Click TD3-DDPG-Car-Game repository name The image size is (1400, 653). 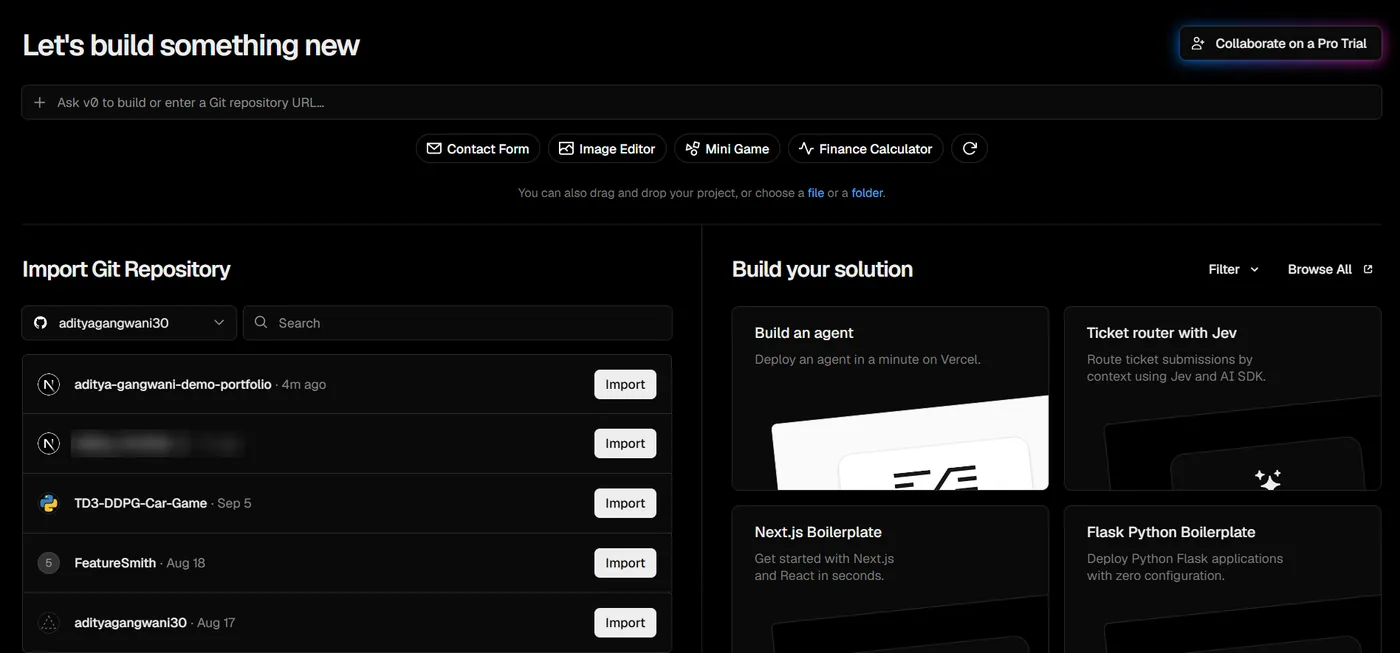point(140,503)
